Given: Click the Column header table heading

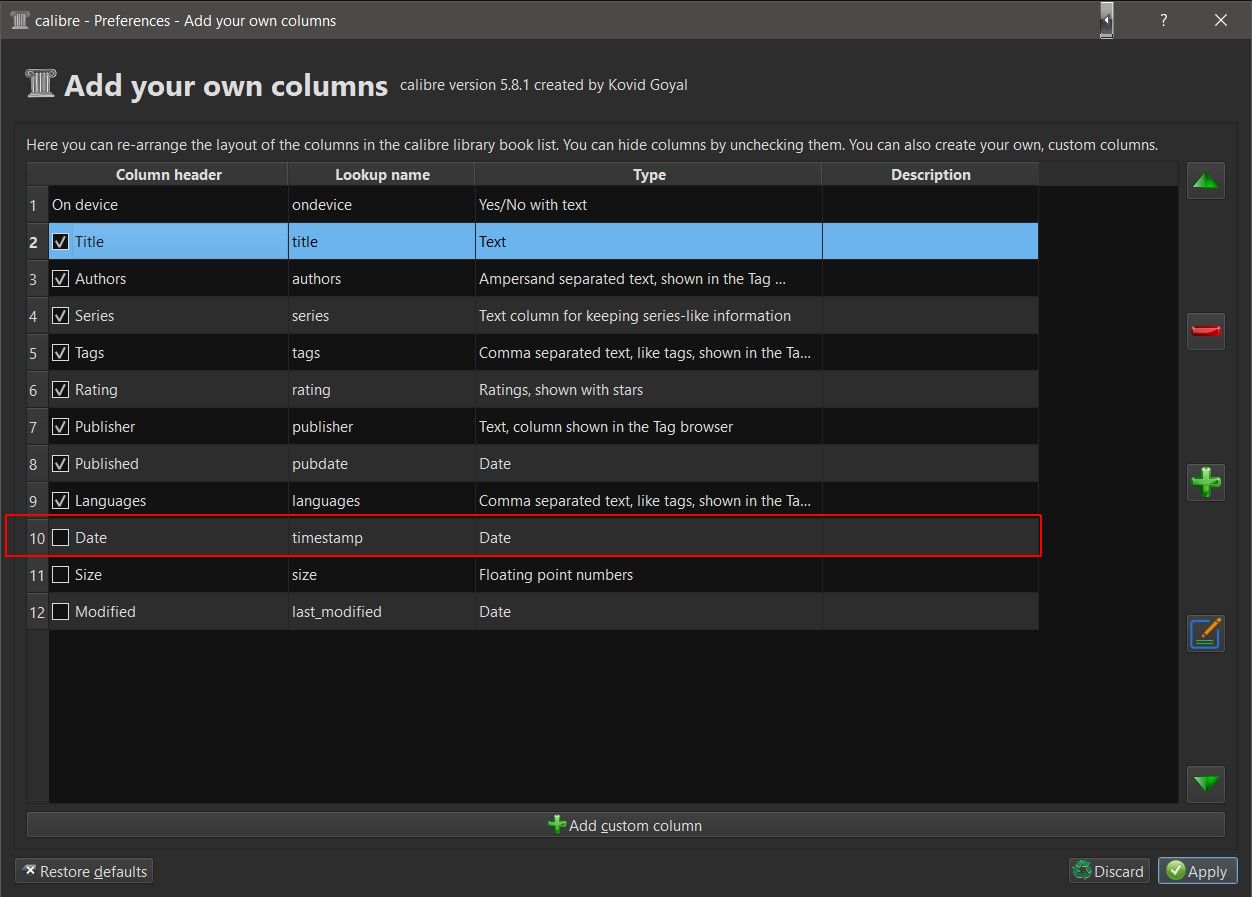Looking at the screenshot, I should pyautogui.click(x=168, y=175).
